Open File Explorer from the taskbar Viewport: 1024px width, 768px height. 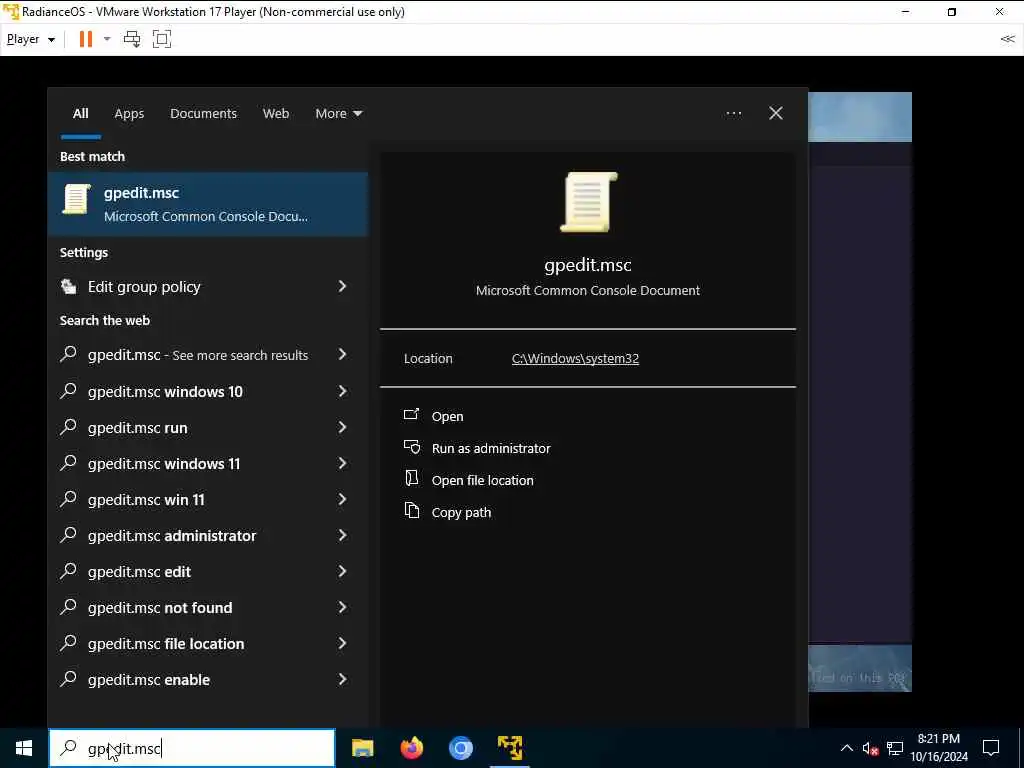[x=362, y=748]
